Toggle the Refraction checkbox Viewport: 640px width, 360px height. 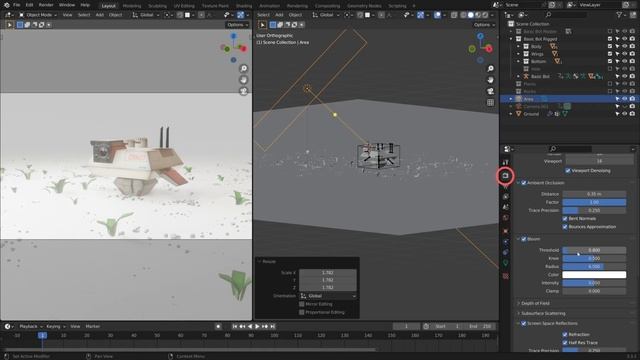point(565,334)
